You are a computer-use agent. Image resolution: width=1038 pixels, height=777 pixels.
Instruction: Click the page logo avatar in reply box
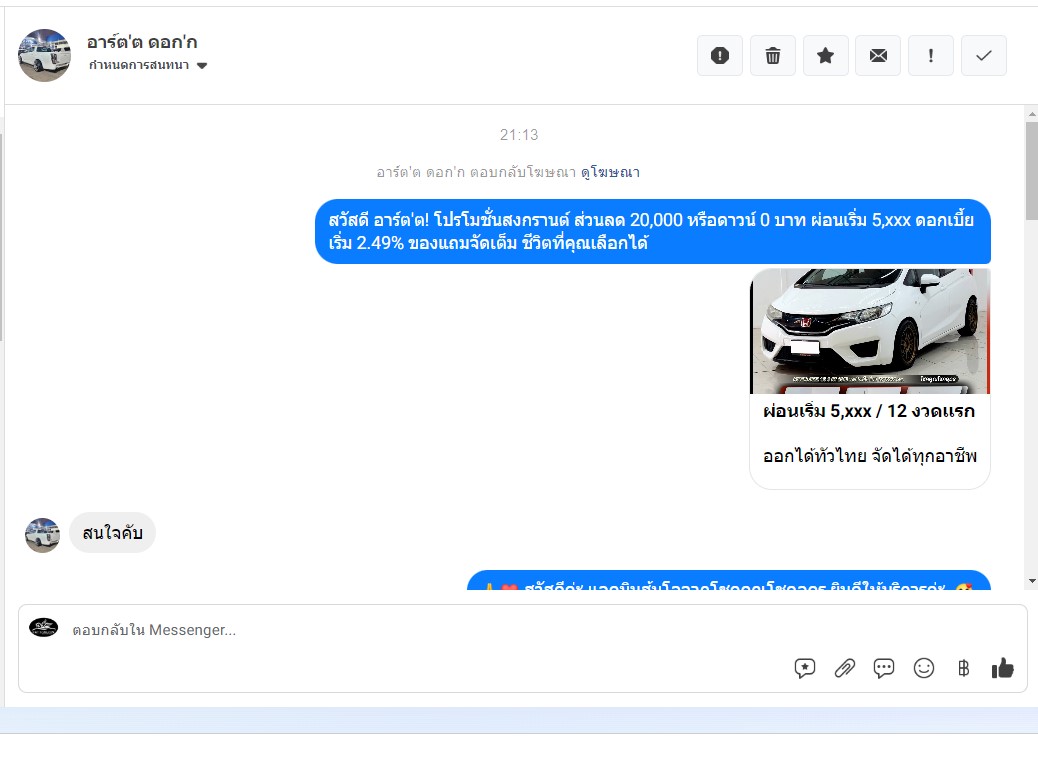44,627
